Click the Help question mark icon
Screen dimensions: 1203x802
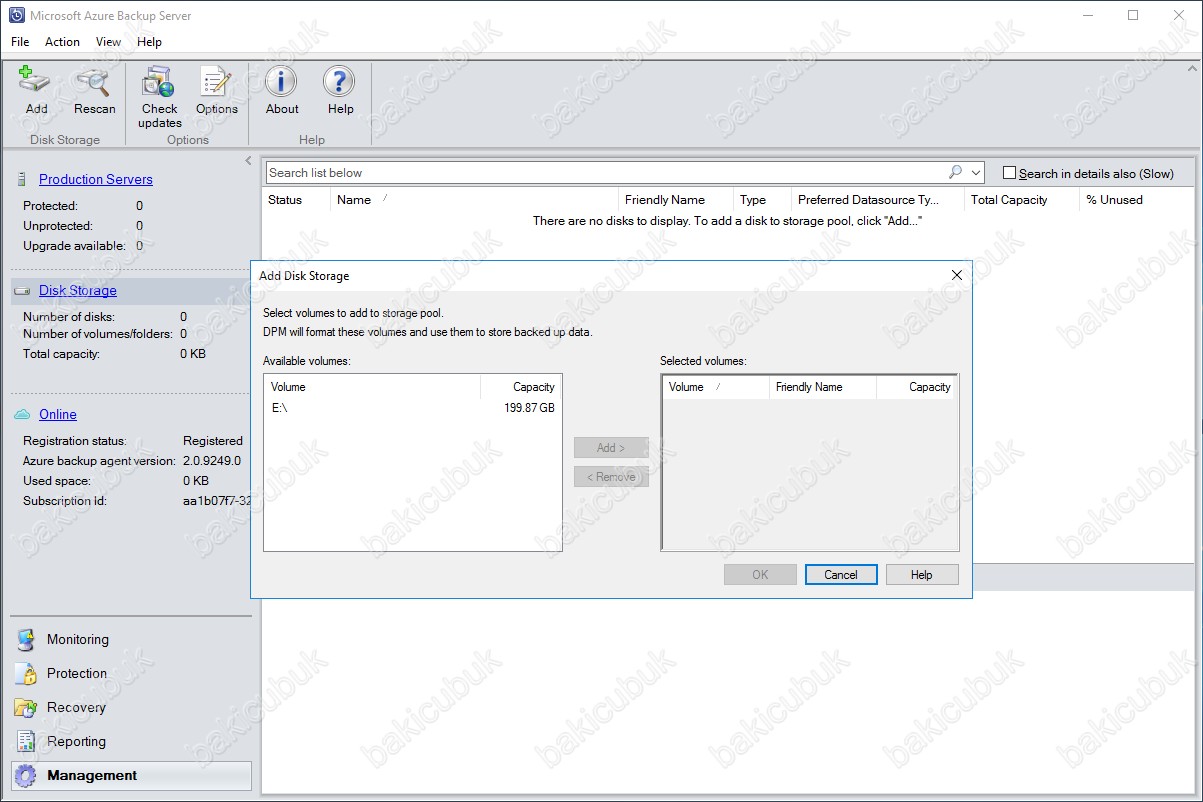coord(339,82)
